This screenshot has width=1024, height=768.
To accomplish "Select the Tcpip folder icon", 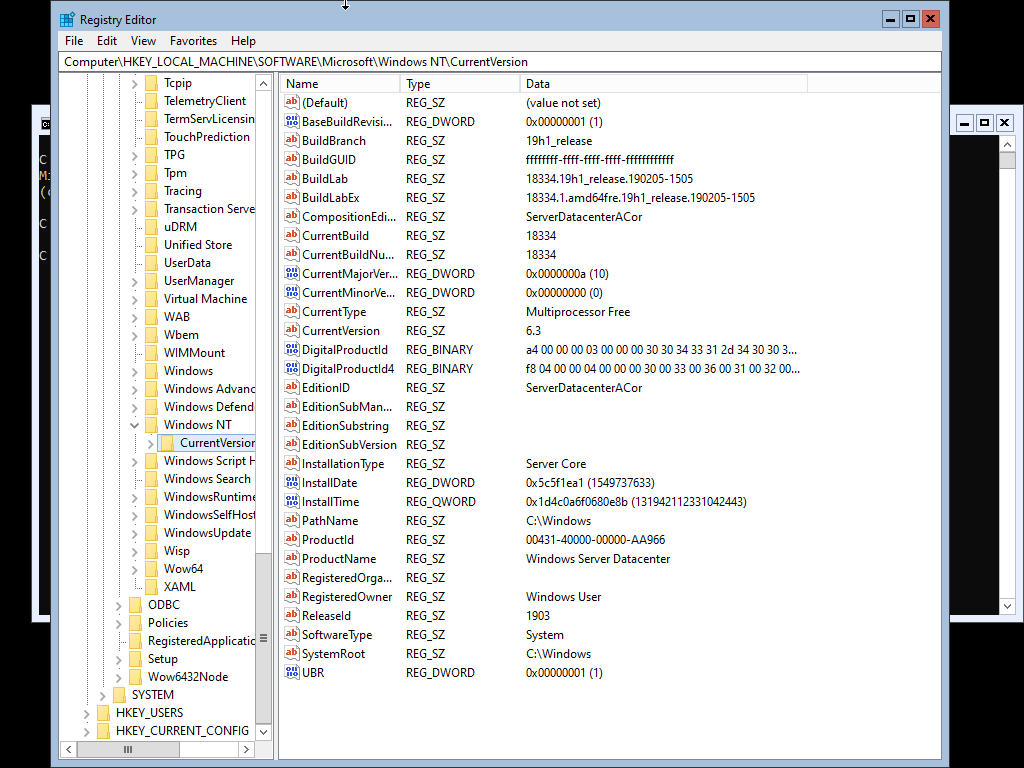I will tap(152, 83).
